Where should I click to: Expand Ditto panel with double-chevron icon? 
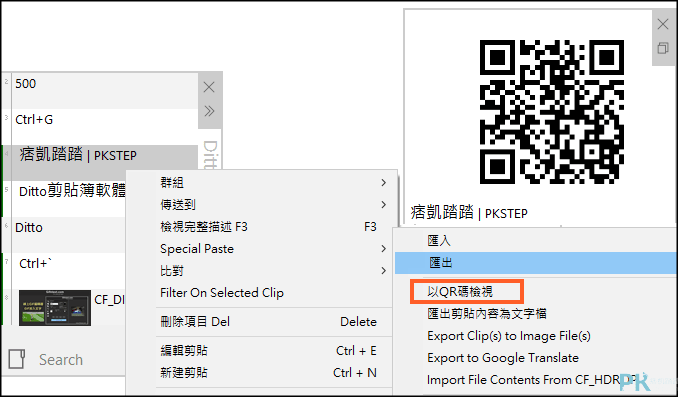click(209, 111)
